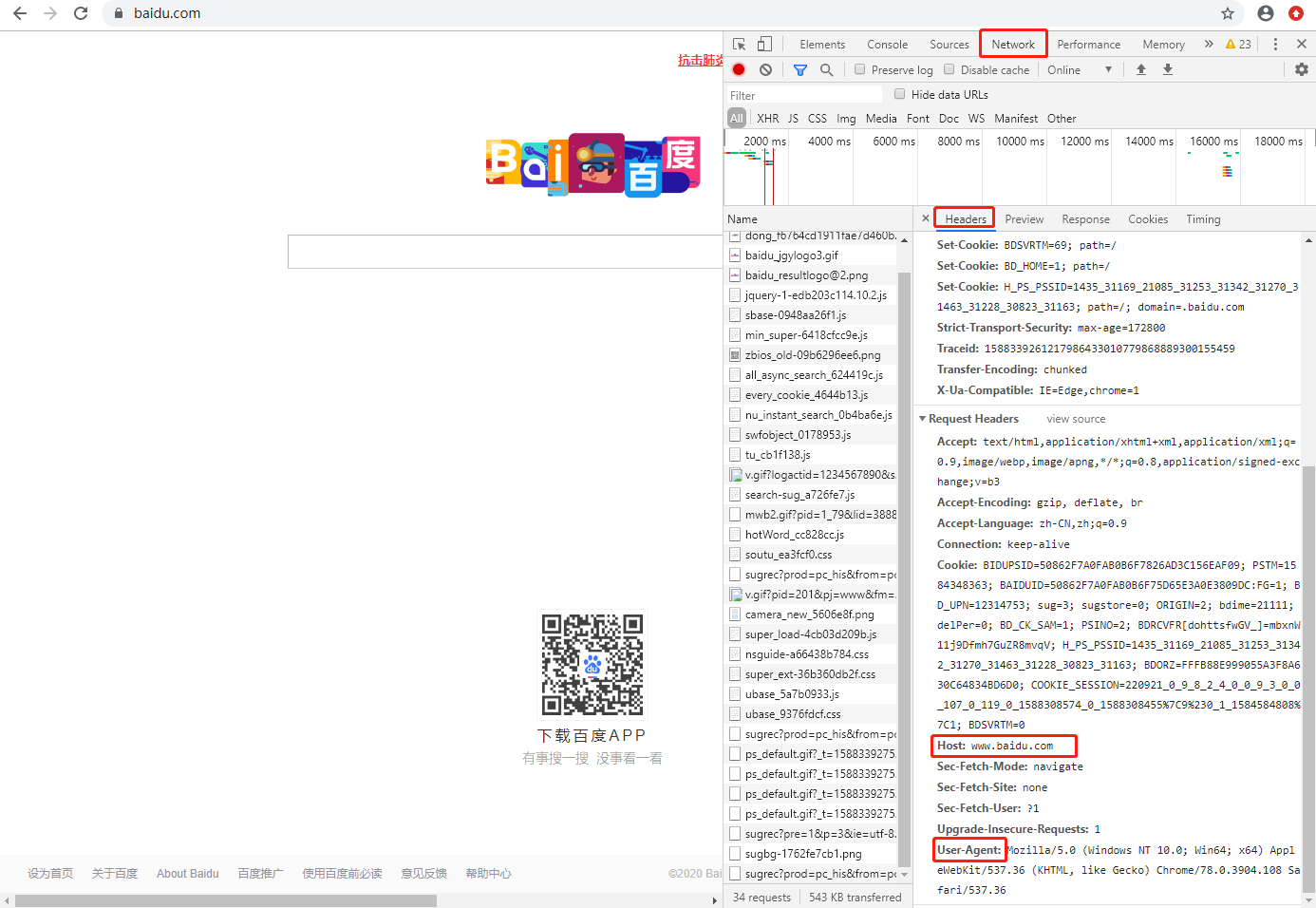Click the red Chrome update icon

1296,13
